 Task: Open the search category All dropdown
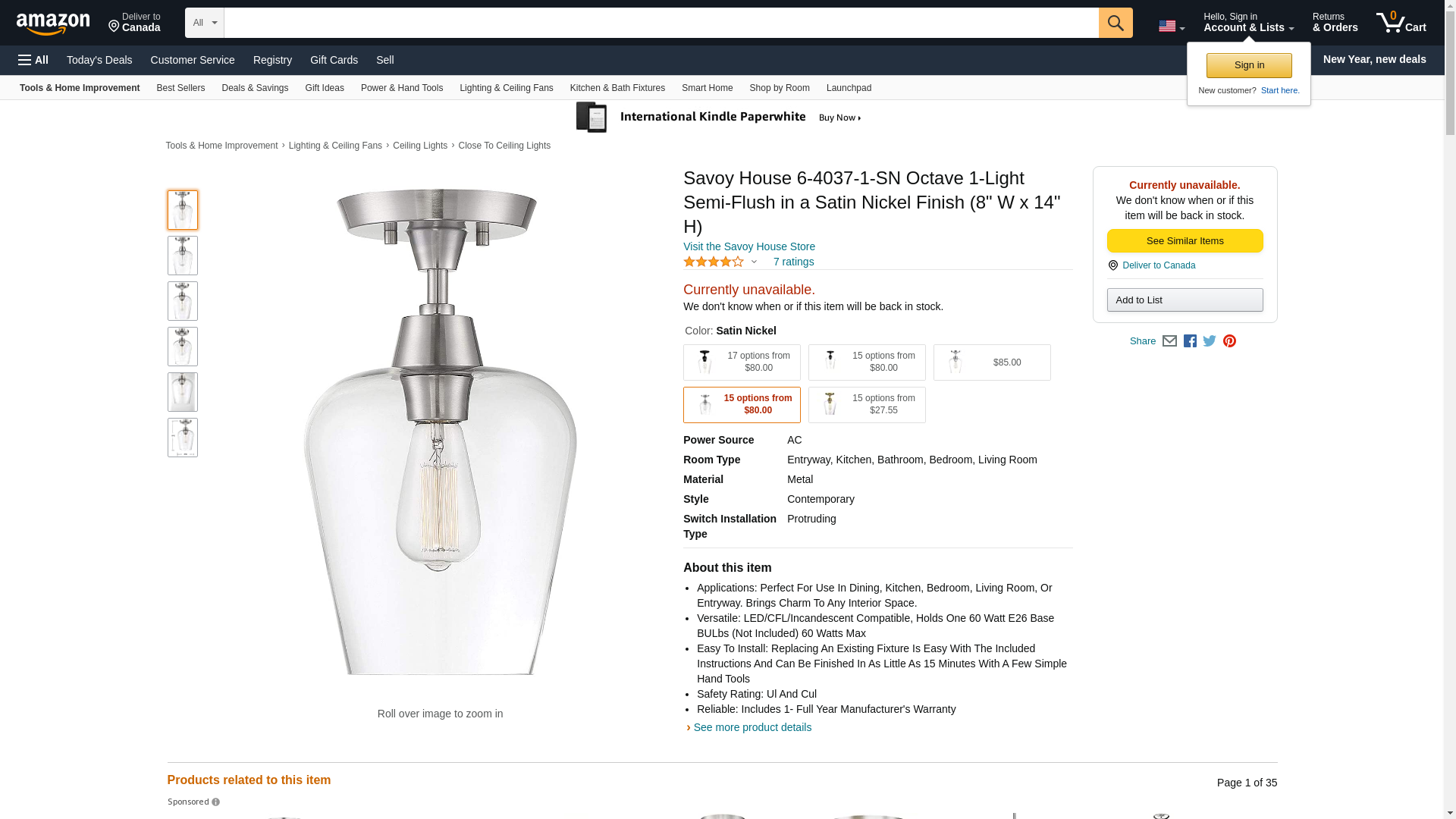click(204, 23)
